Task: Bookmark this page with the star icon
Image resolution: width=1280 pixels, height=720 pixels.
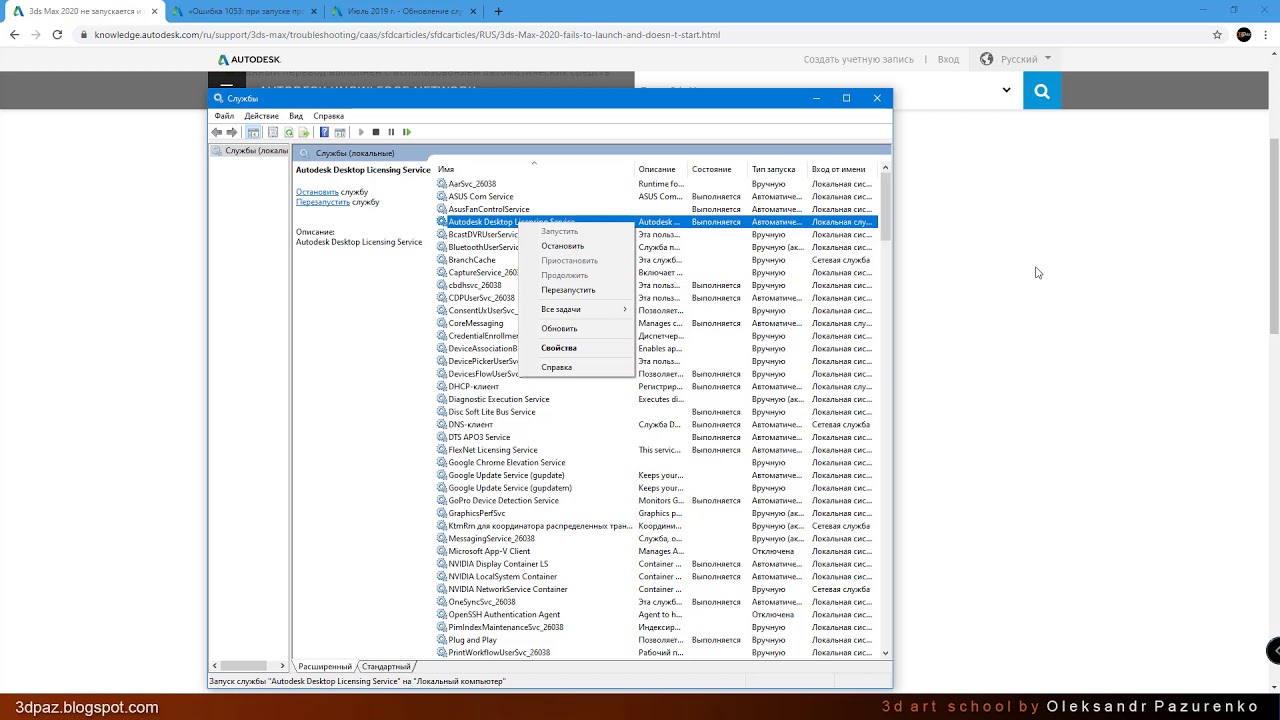Action: pyautogui.click(x=1217, y=35)
